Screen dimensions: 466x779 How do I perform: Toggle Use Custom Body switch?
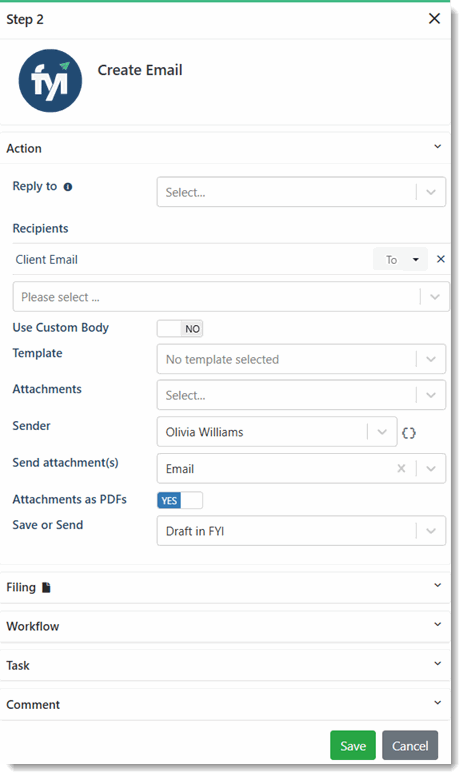point(180,328)
